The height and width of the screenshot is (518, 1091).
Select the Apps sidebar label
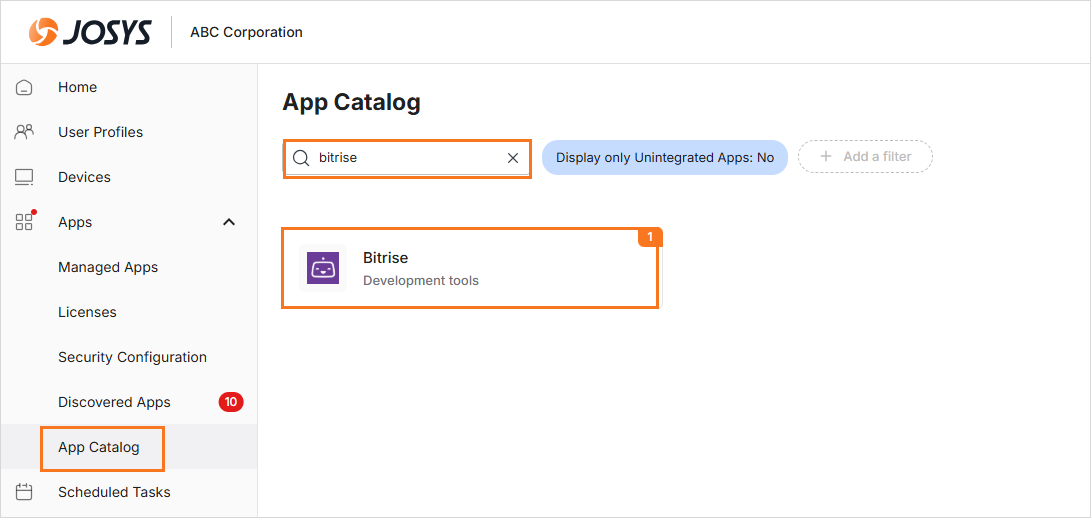coord(75,222)
